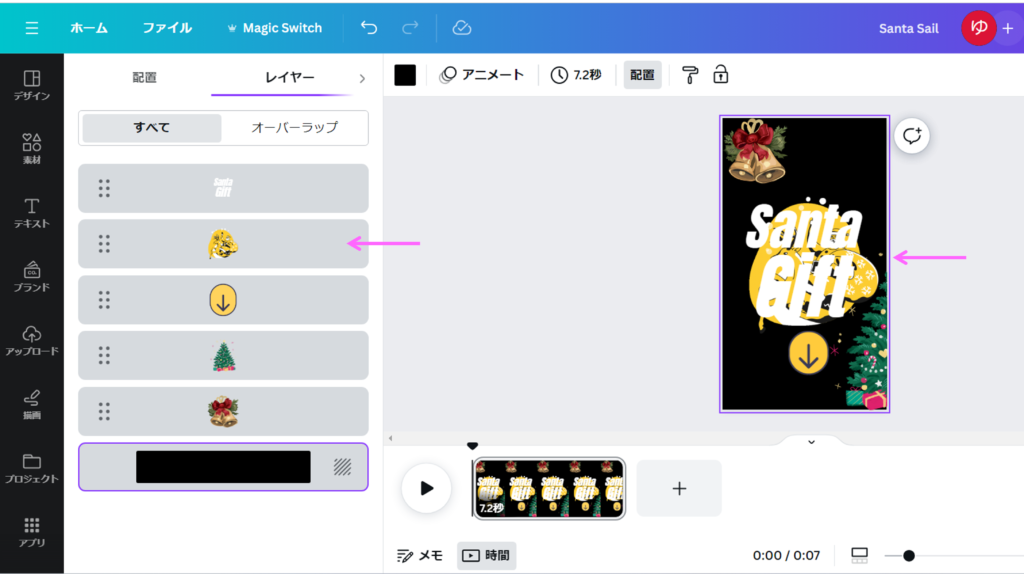1024x574 pixels.
Task: Click the cloud save status icon
Action: pyautogui.click(x=461, y=28)
